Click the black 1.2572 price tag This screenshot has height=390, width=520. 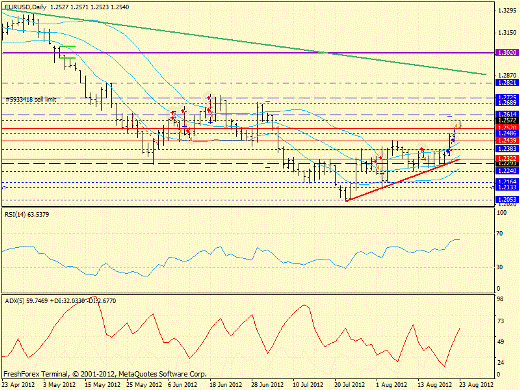(x=506, y=120)
